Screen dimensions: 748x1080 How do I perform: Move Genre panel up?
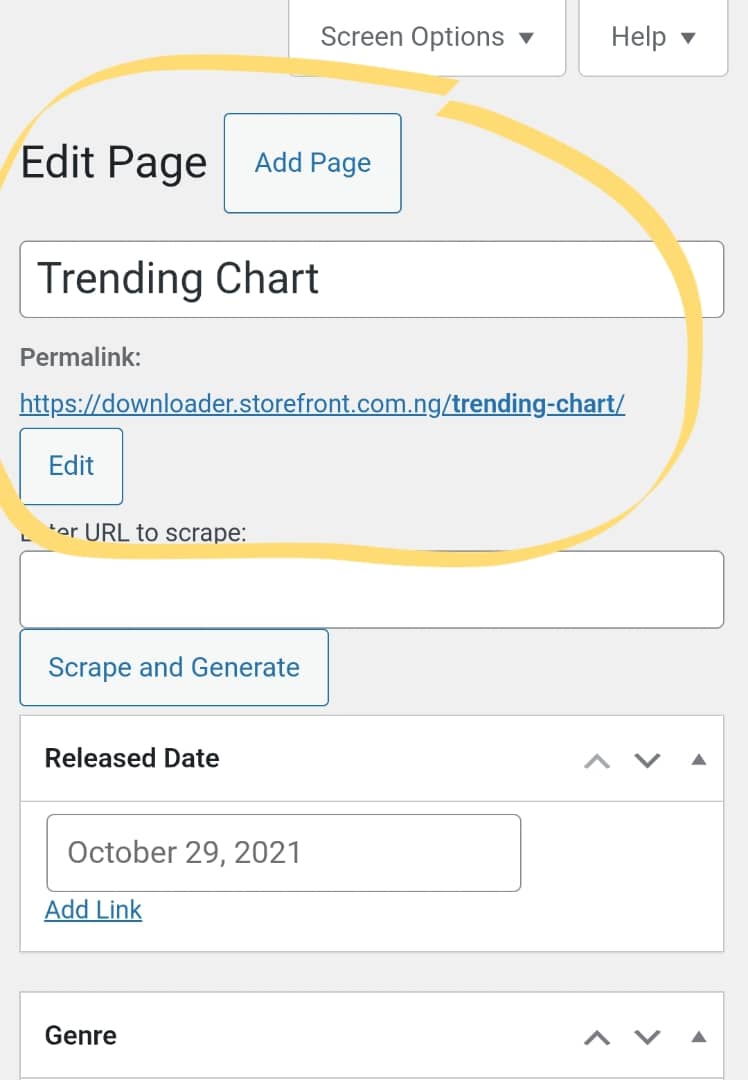point(596,1037)
